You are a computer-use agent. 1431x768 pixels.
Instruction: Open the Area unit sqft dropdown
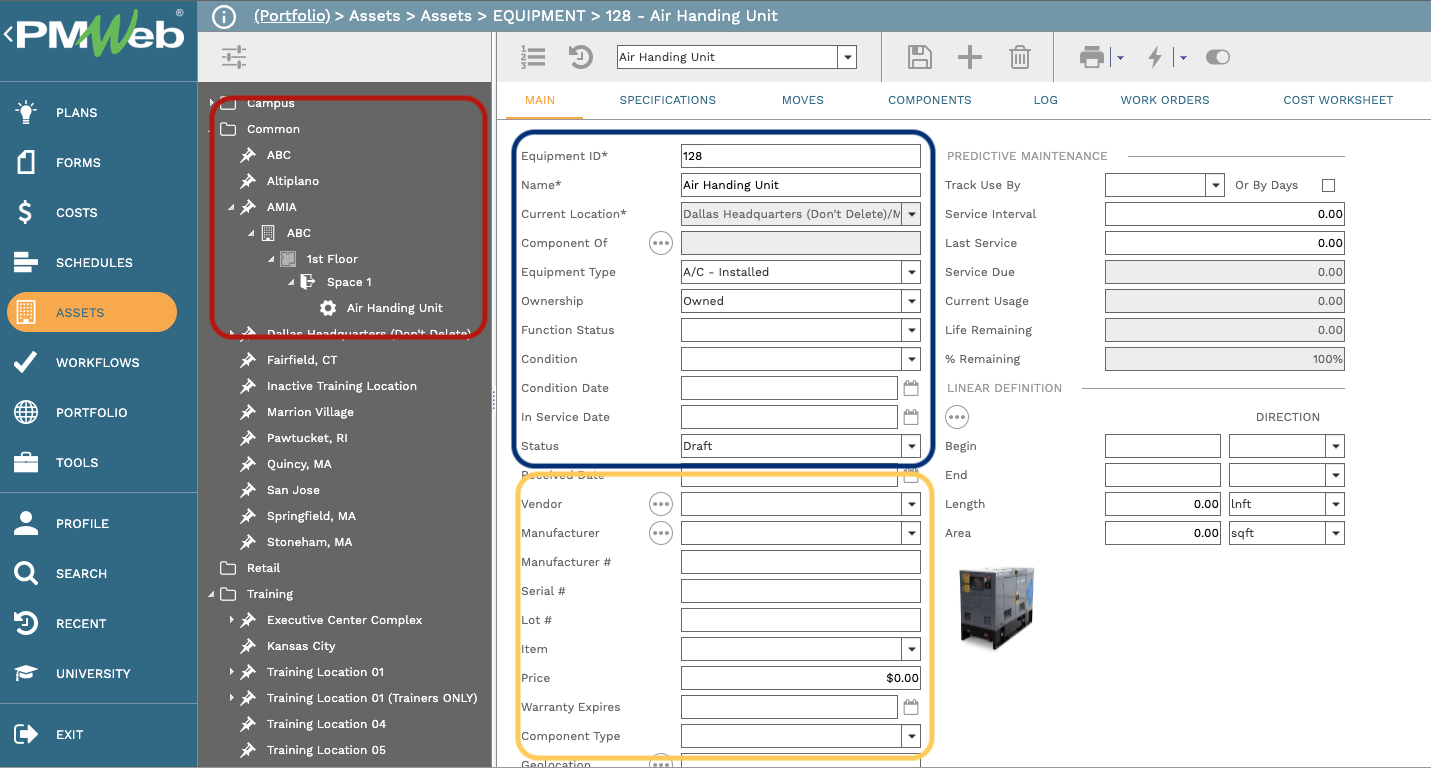[x=1335, y=533]
